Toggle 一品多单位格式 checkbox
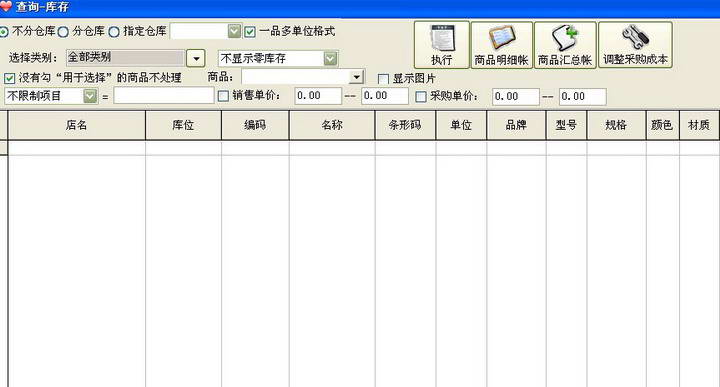The image size is (720, 387). pyautogui.click(x=250, y=32)
